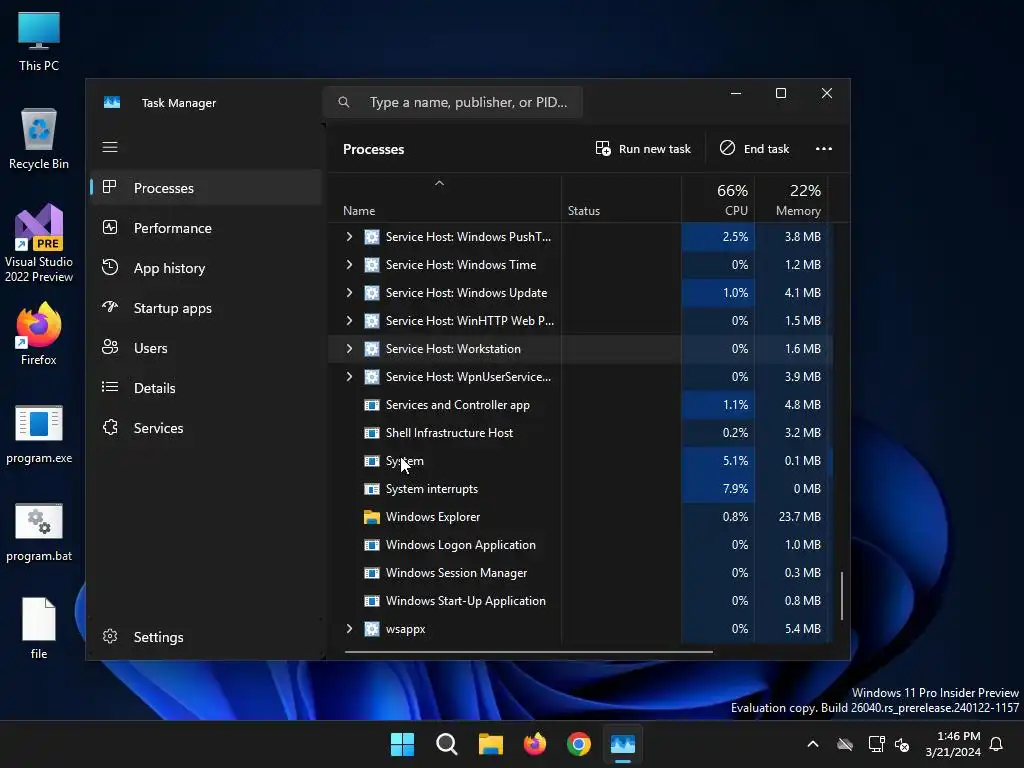Click the Windows Explorer folder icon in process list

tap(372, 517)
